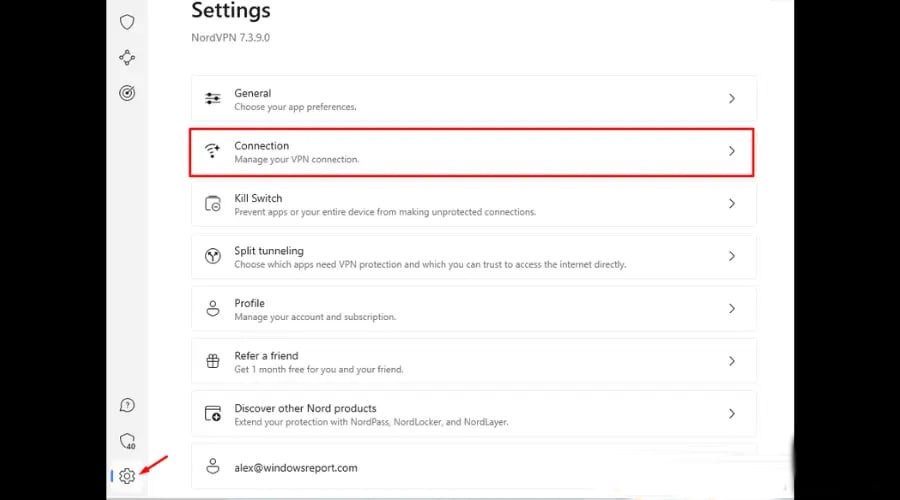Image resolution: width=900 pixels, height=500 pixels.
Task: Open the Settings gear icon in sidebar
Action: tap(127, 476)
